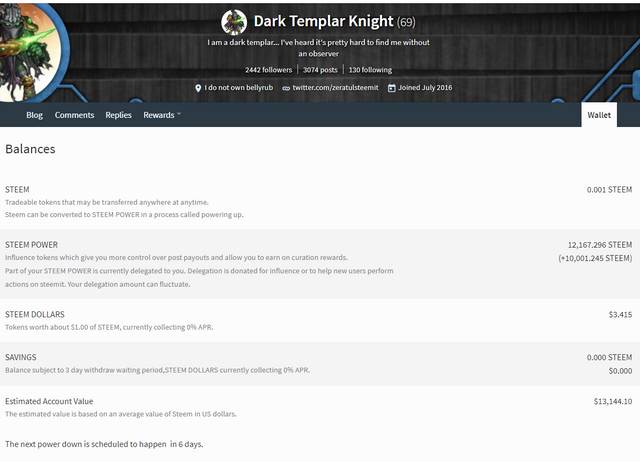Image resolution: width=640 pixels, height=462 pixels.
Task: Click the Dark Templar Knight profile name
Action: click(x=323, y=21)
